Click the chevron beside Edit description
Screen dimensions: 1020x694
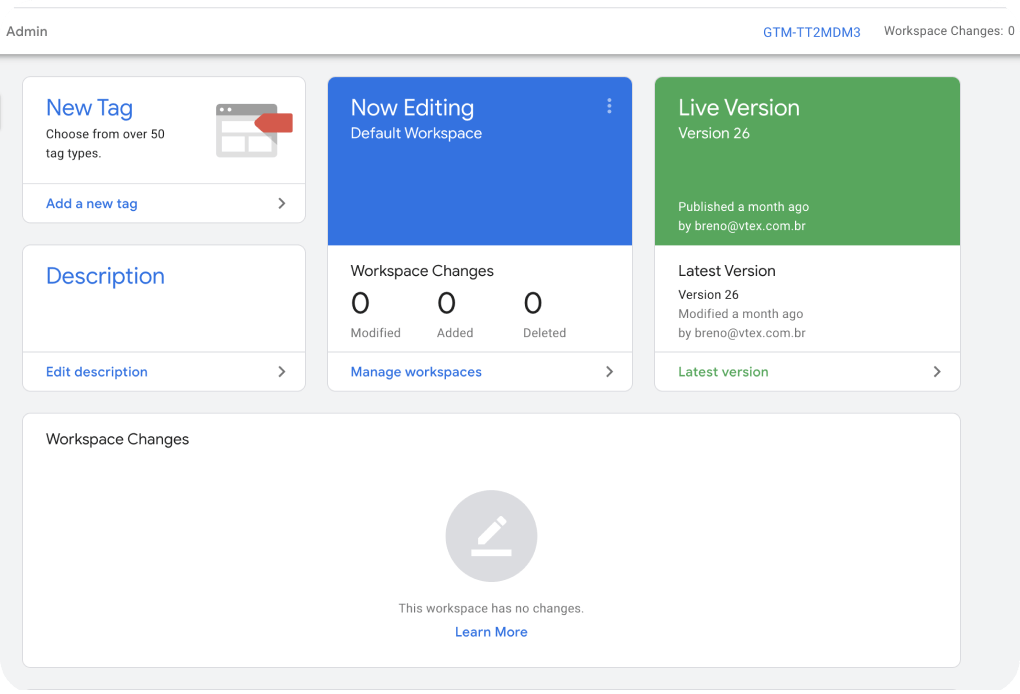(282, 371)
